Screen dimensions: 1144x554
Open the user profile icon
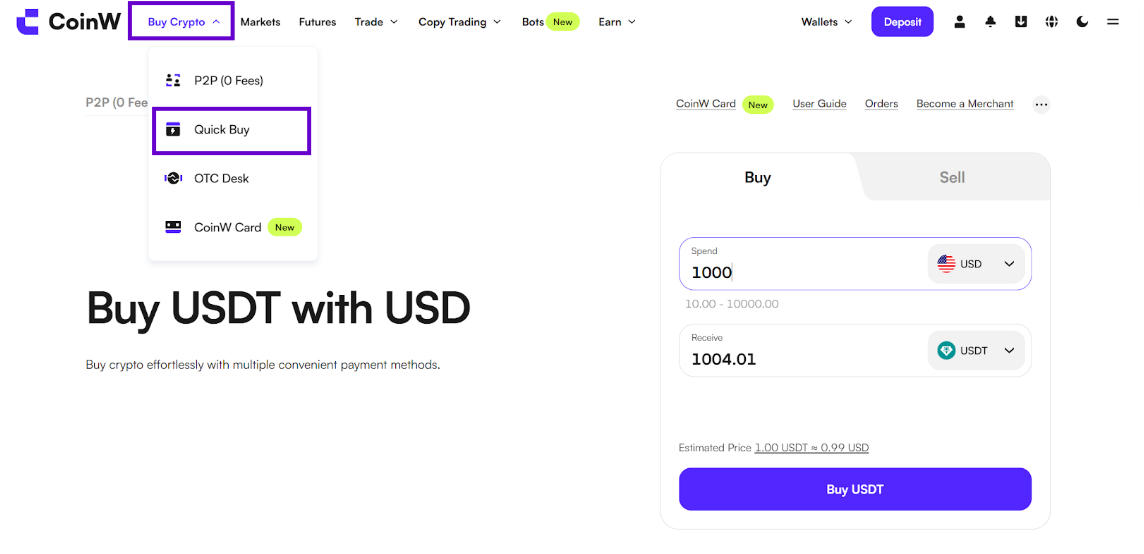pyautogui.click(x=959, y=22)
